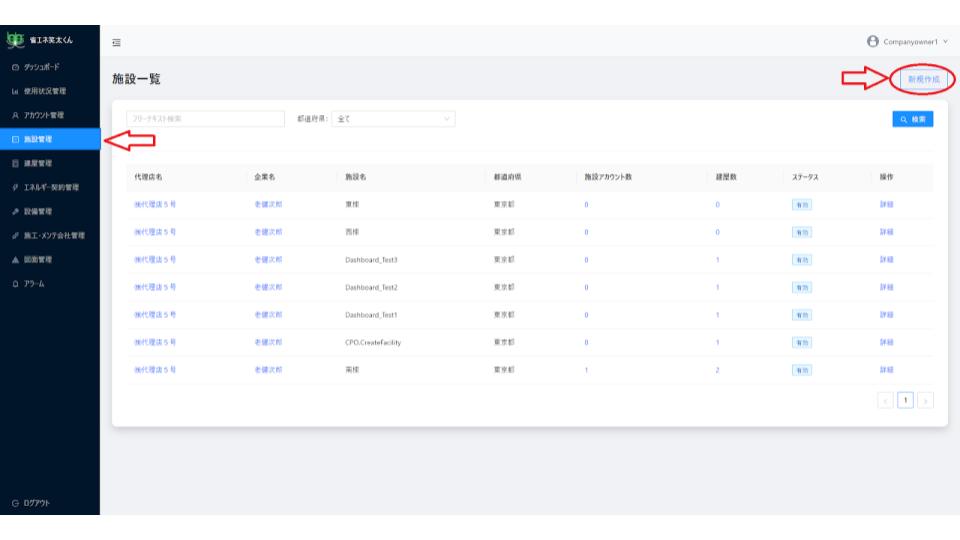Go to previous page in pagination
Screen dimensions: 960x540
pos(886,400)
